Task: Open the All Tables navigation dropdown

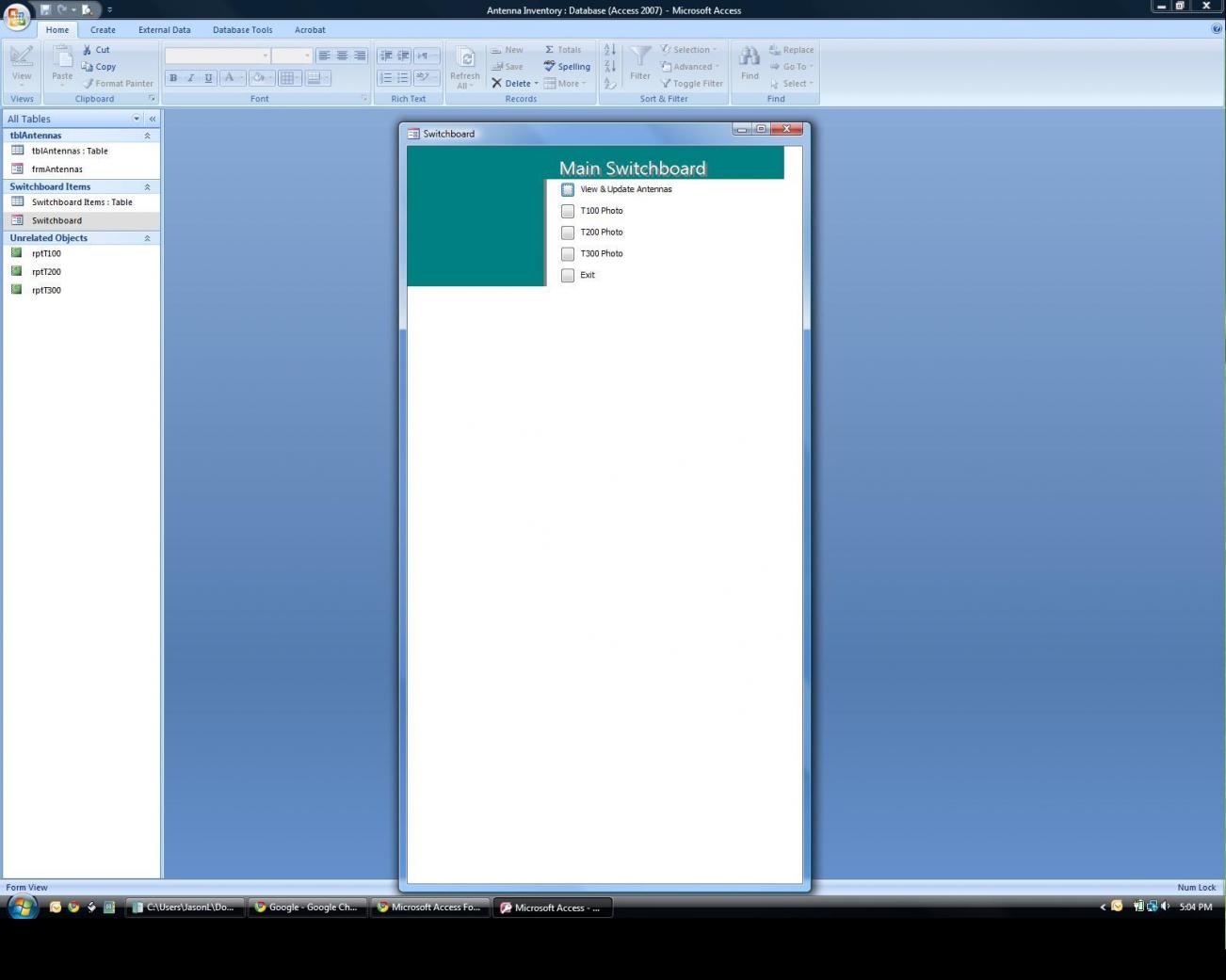Action: [137, 119]
